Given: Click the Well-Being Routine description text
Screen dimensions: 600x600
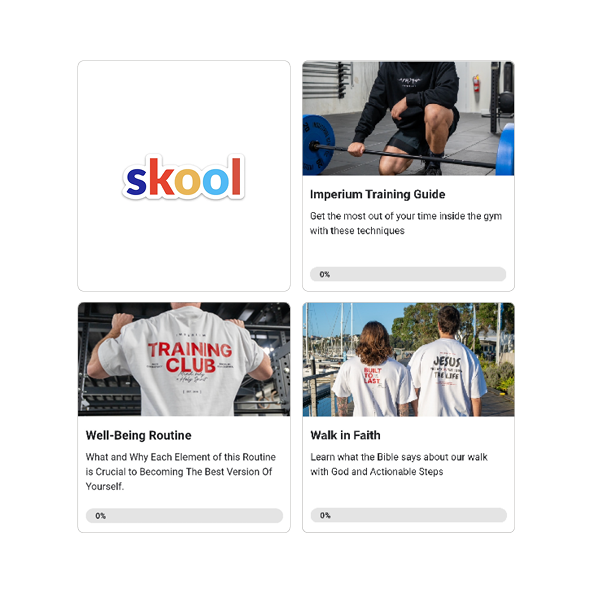Looking at the screenshot, I should 181,471.
